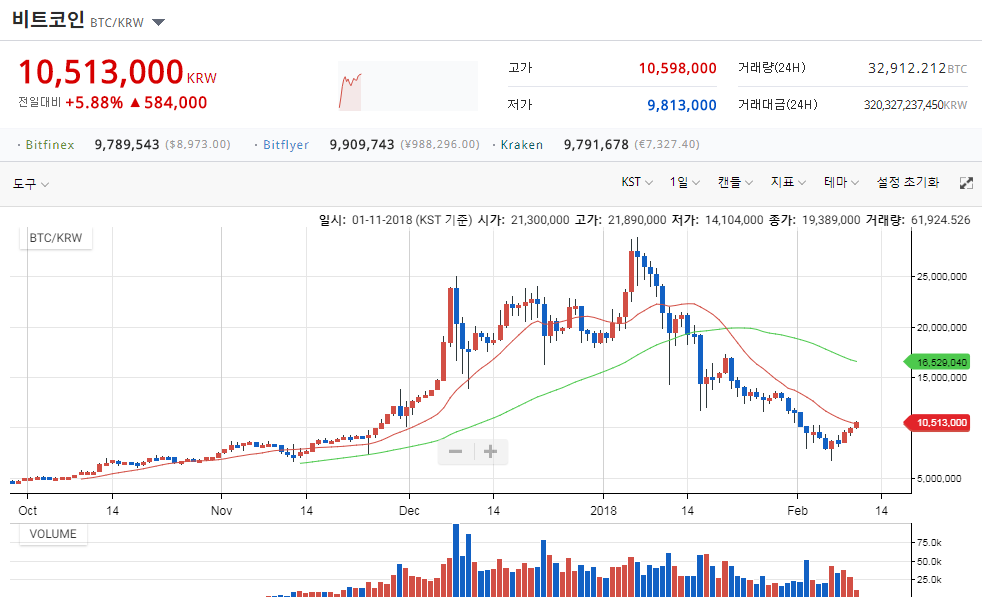Open the 지표 indicators menu
The height and width of the screenshot is (597, 982).
[788, 183]
